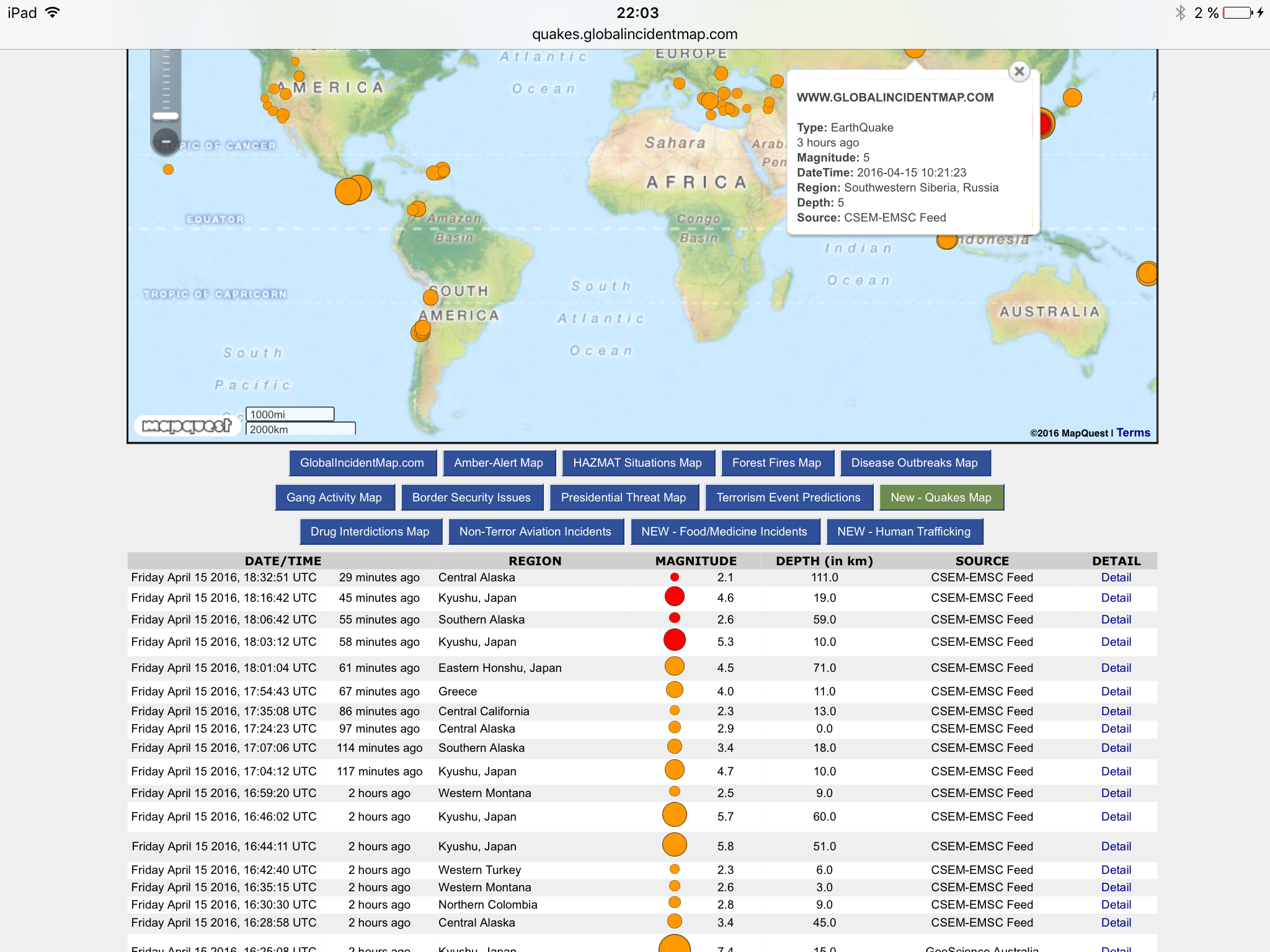Click the red dot in Kyushu 5.3 row
Image resolution: width=1270 pixels, height=952 pixels.
pos(675,640)
